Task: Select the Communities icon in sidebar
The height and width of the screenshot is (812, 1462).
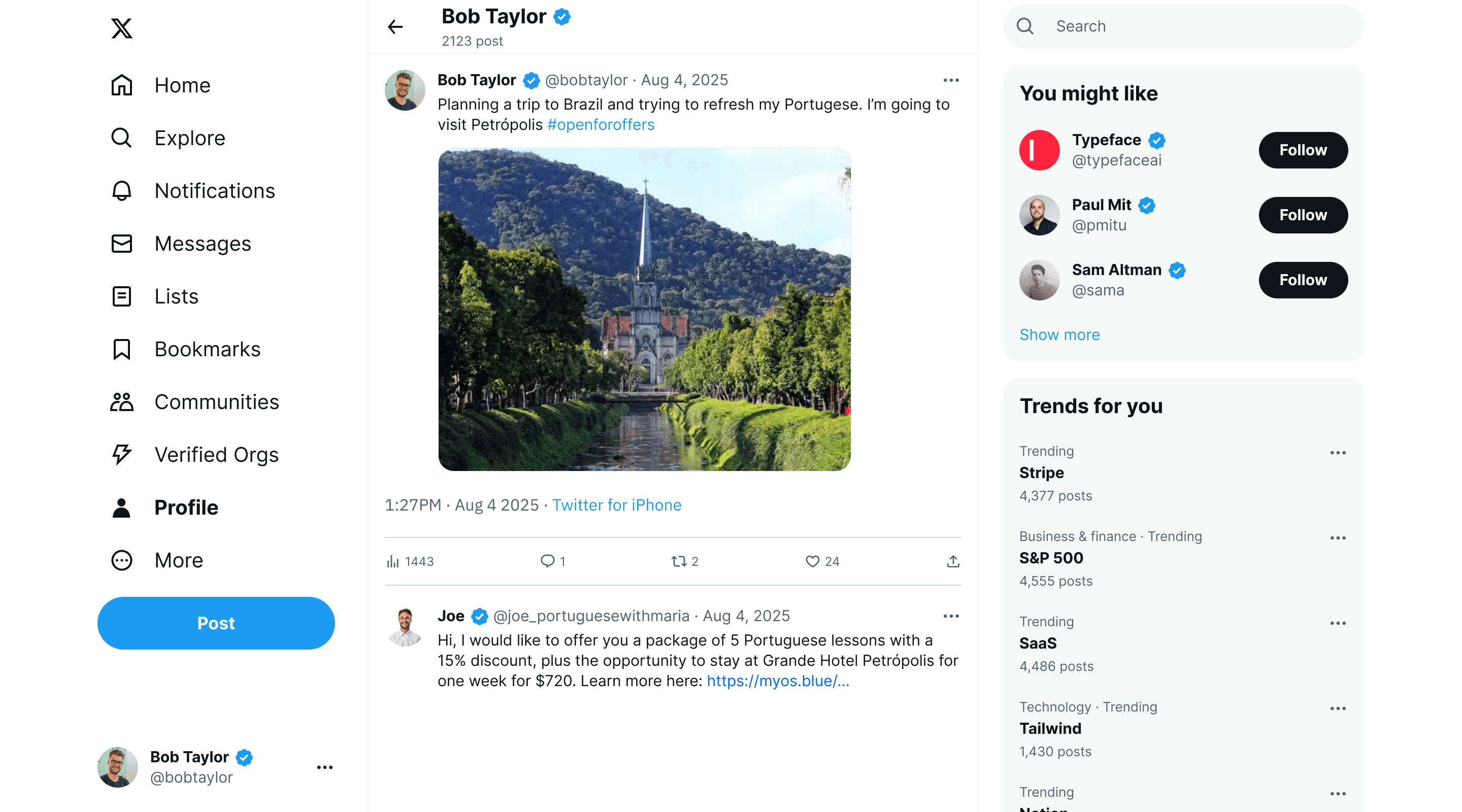Action: [121, 402]
